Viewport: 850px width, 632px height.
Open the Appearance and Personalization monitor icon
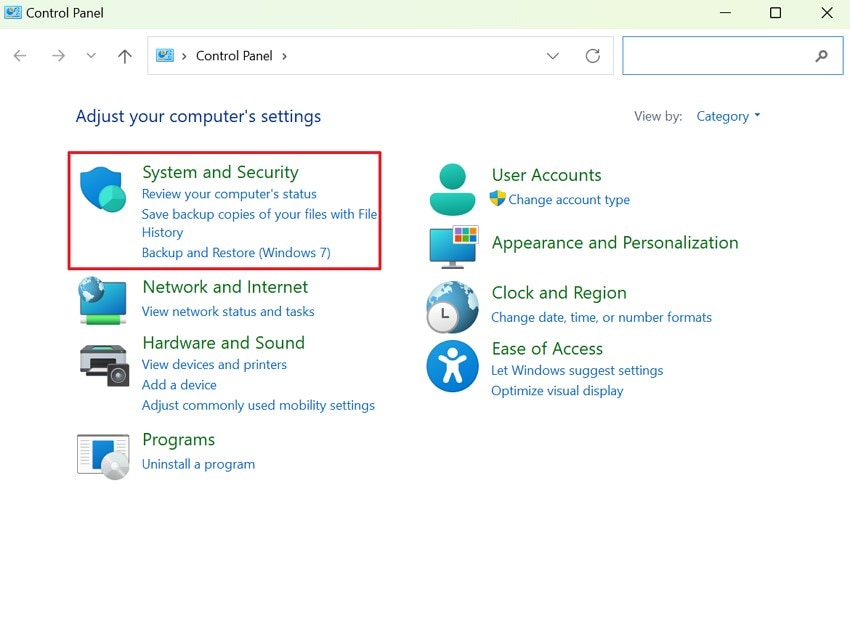pyautogui.click(x=453, y=247)
